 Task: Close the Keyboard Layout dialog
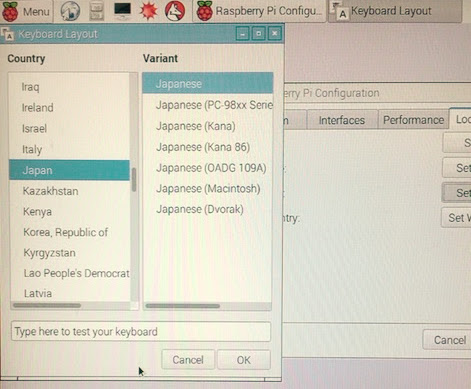(275, 34)
